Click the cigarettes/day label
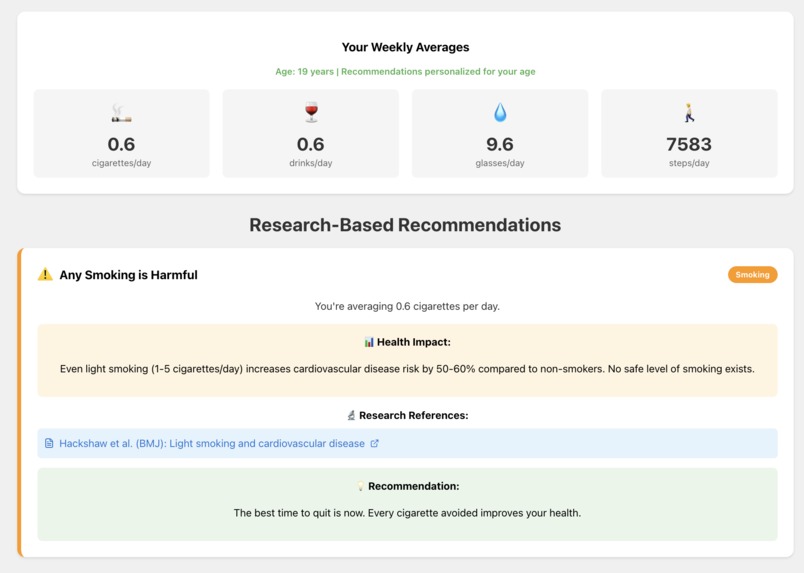The width and height of the screenshot is (804, 573). (x=122, y=163)
